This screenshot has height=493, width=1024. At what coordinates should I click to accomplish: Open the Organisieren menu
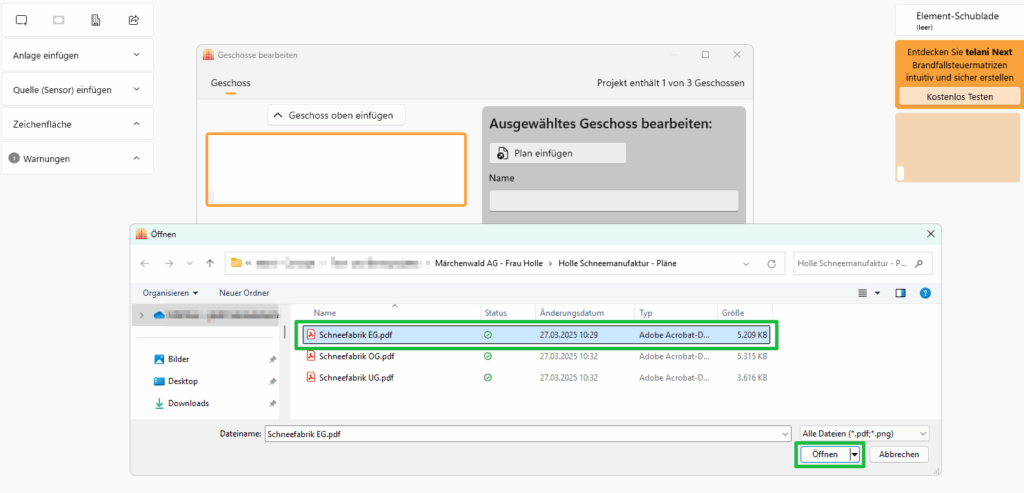(x=170, y=293)
